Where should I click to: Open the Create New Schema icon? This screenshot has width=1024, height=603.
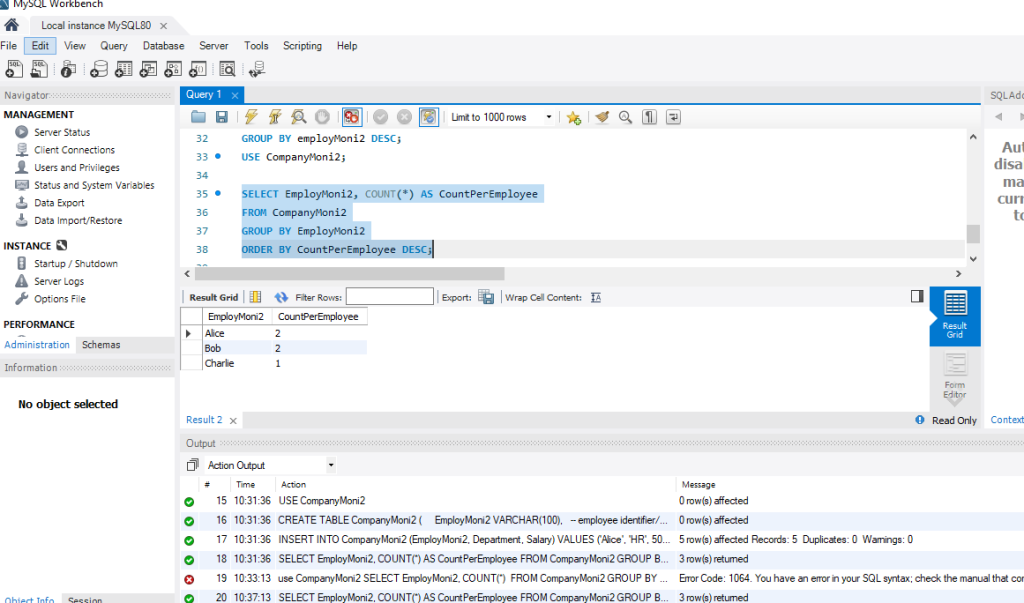100,68
